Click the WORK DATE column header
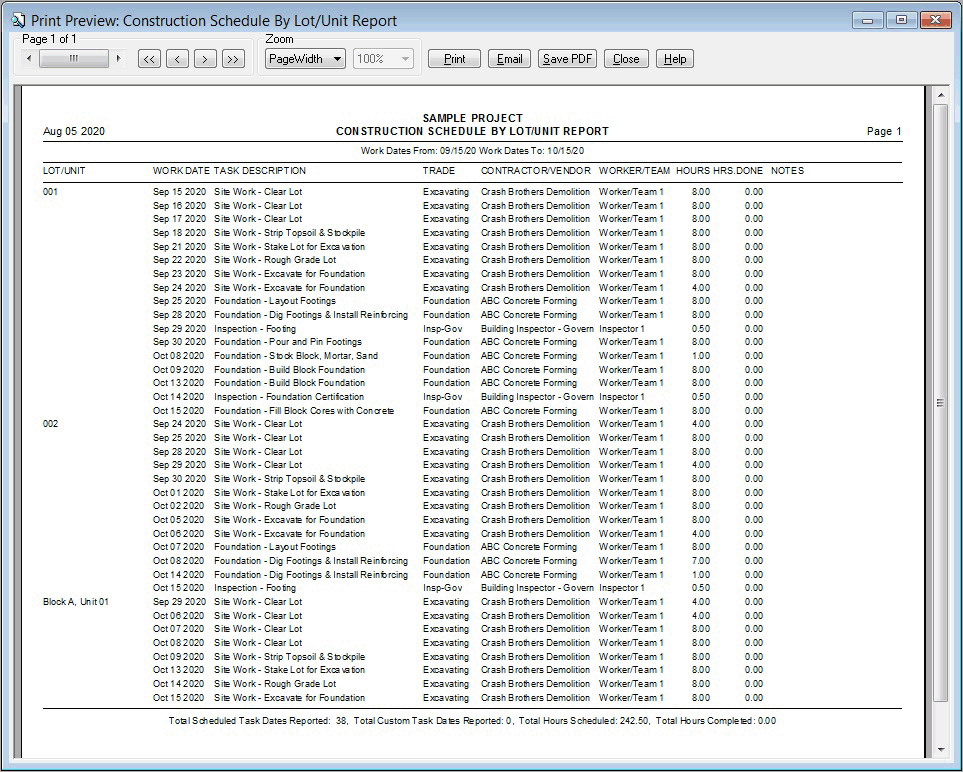963x772 pixels. 181,171
